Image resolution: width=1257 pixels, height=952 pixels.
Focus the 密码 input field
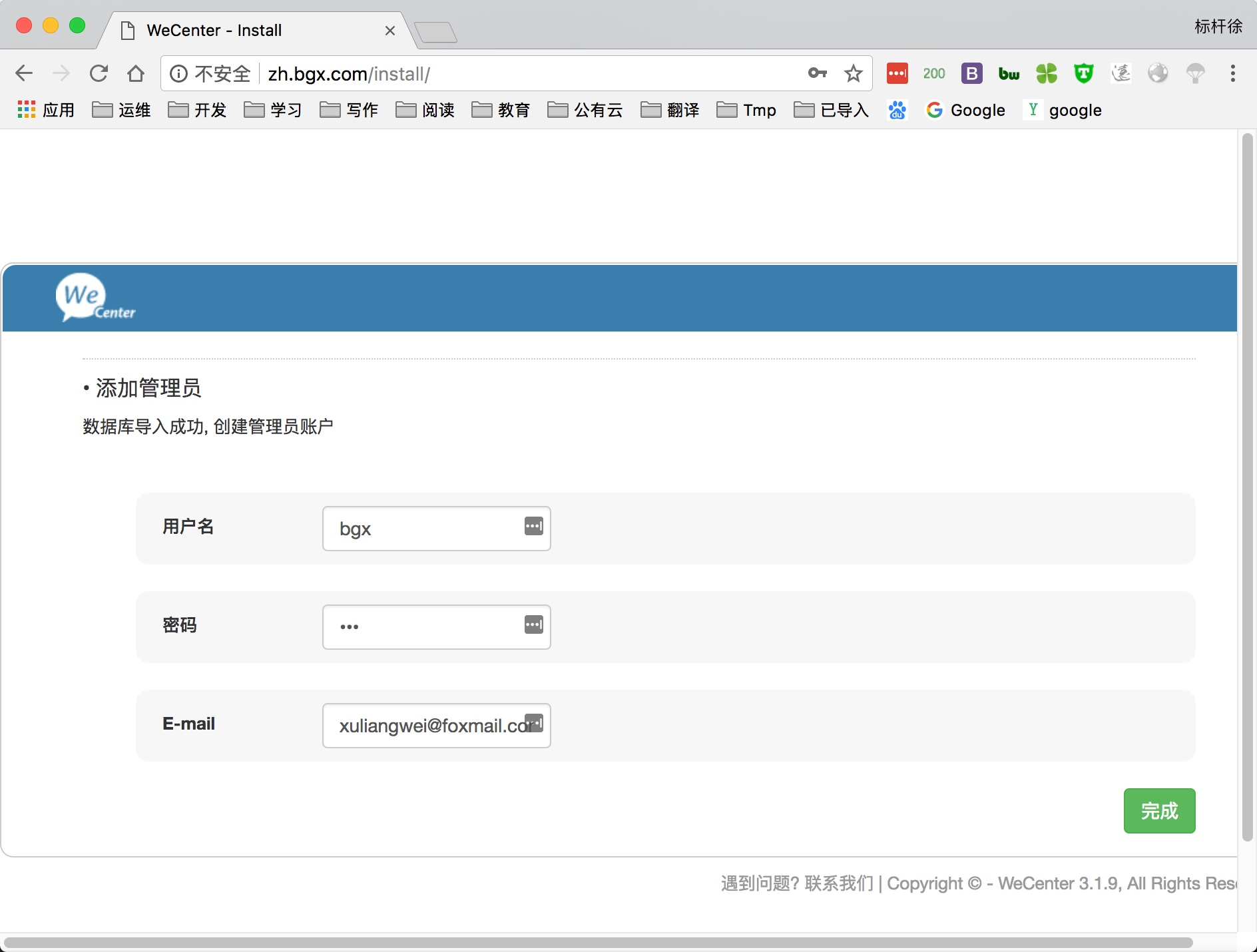point(436,627)
